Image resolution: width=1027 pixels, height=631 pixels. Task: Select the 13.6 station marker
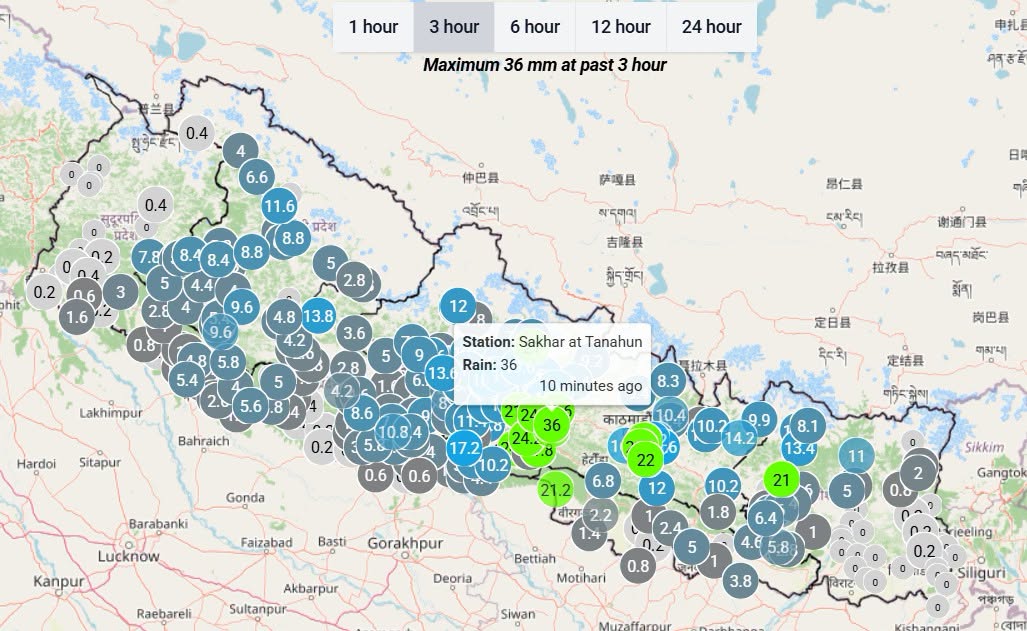441,373
